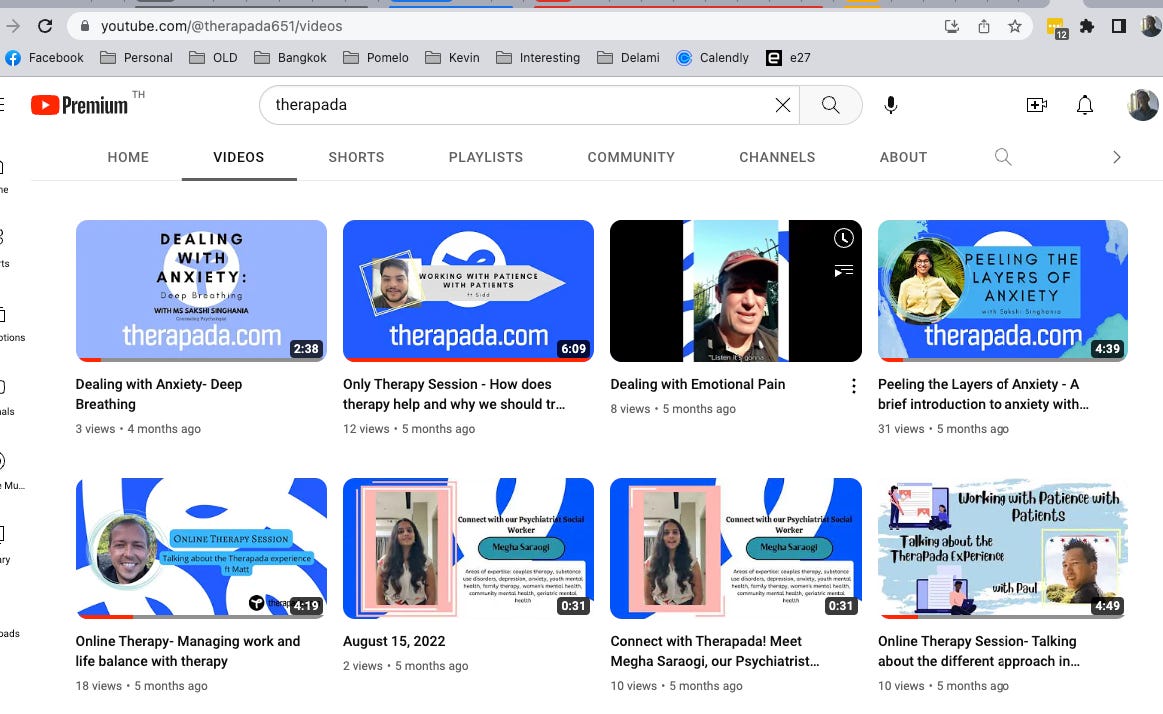This screenshot has width=1163, height=714.
Task: Start voice search with microphone icon
Action: click(x=891, y=105)
